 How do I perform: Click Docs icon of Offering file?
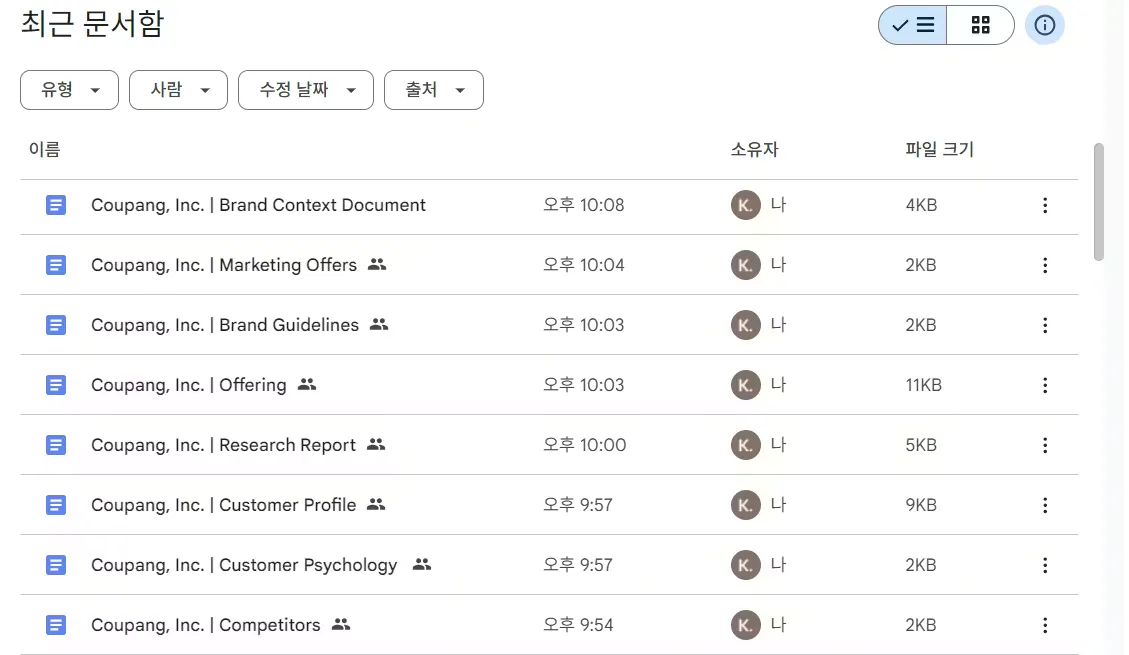(x=56, y=385)
